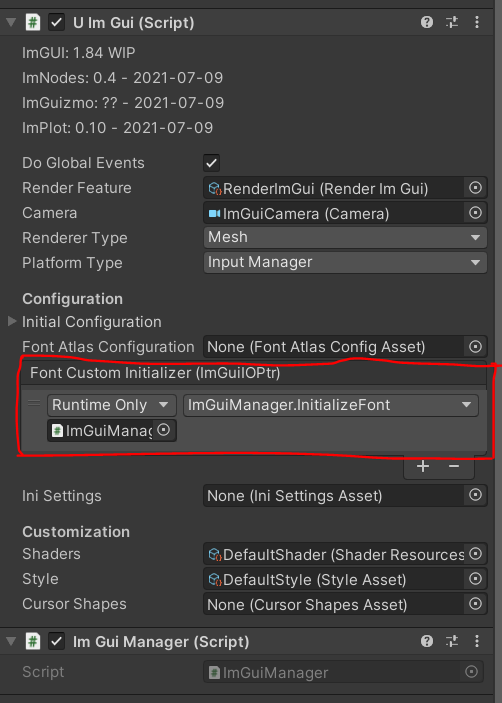Open the Platform Type Input Manager dropdown
Screen dimensions: 502x703
345,262
